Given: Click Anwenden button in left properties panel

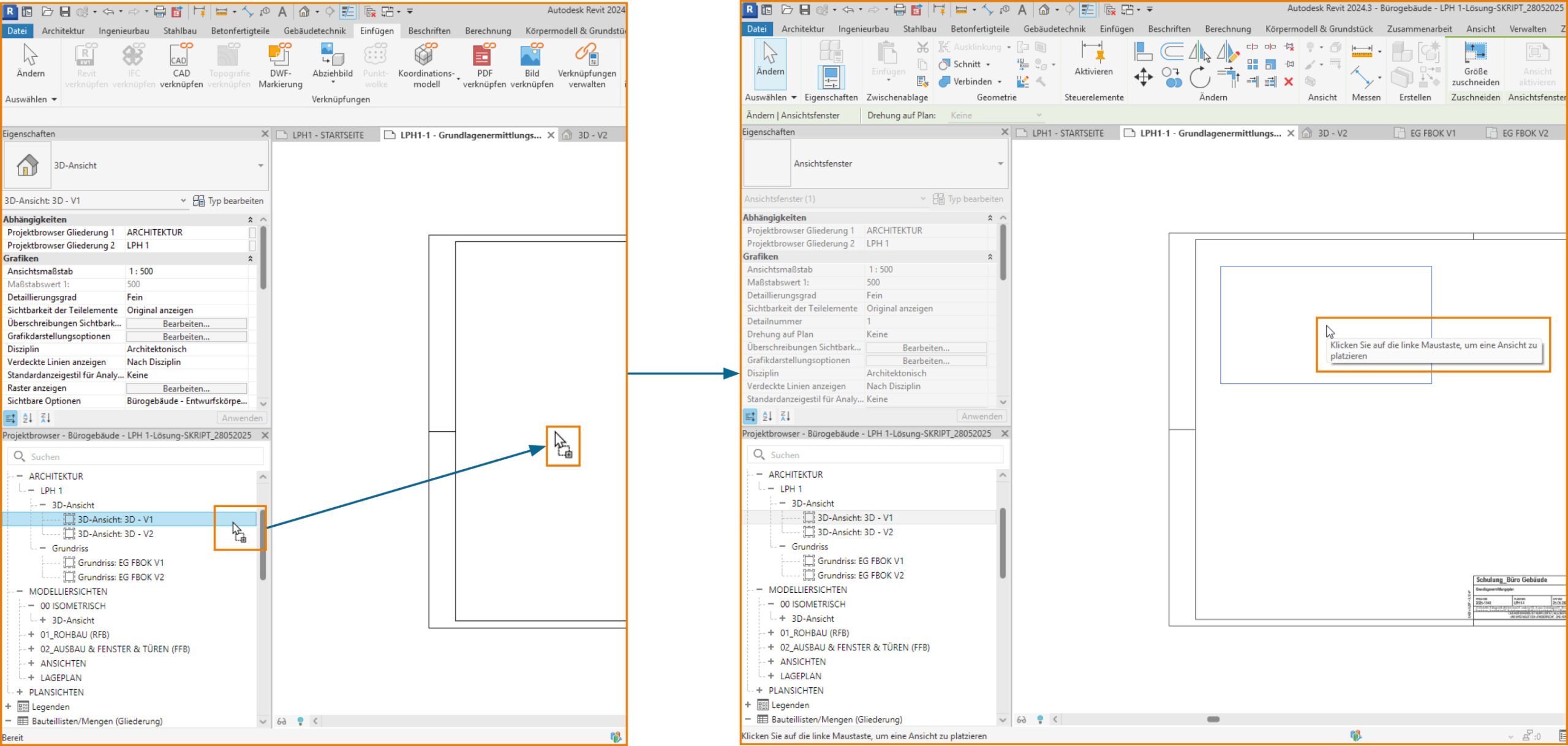Looking at the screenshot, I should (x=242, y=418).
